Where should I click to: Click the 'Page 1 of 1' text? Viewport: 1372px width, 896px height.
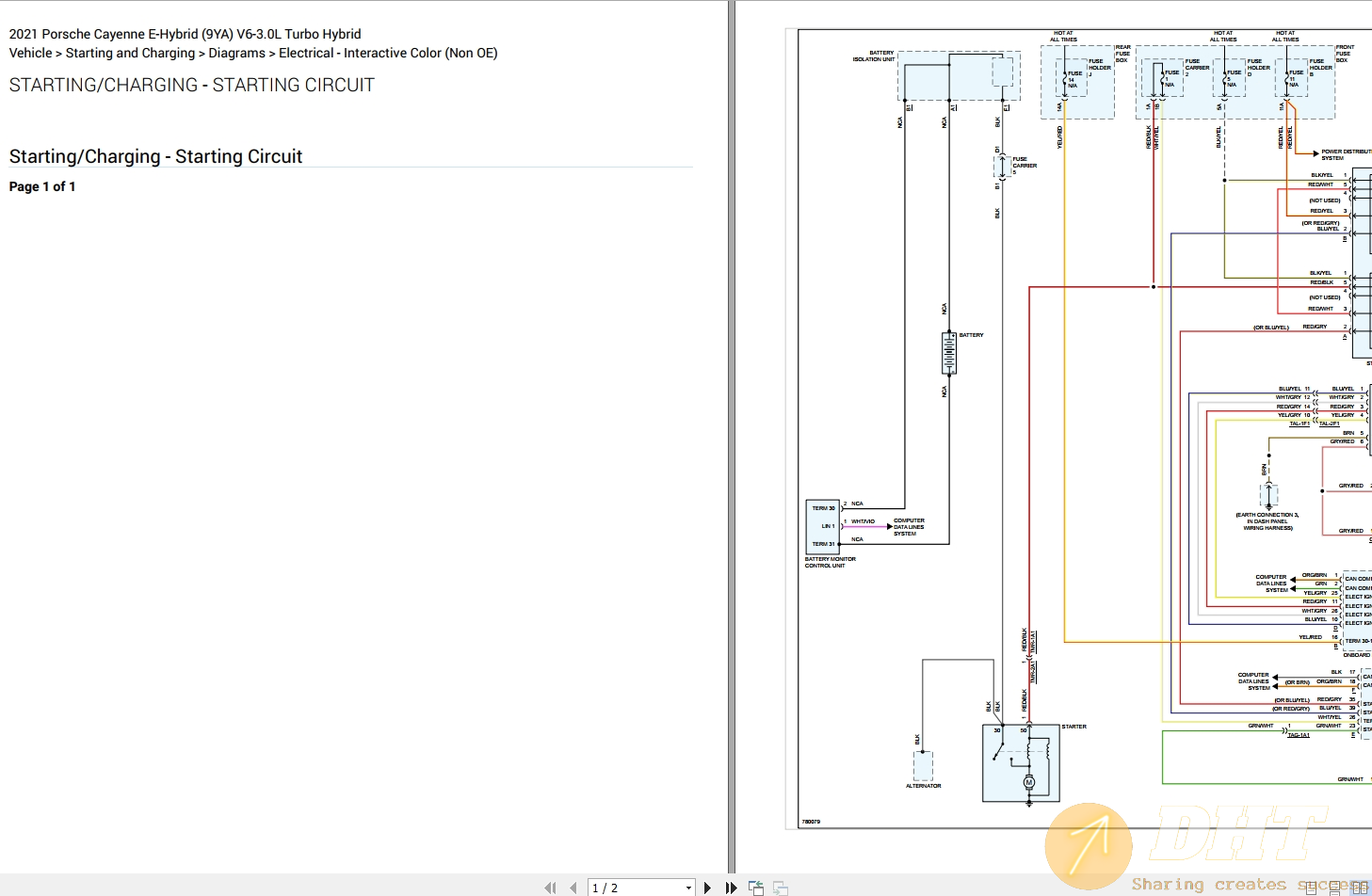(42, 186)
